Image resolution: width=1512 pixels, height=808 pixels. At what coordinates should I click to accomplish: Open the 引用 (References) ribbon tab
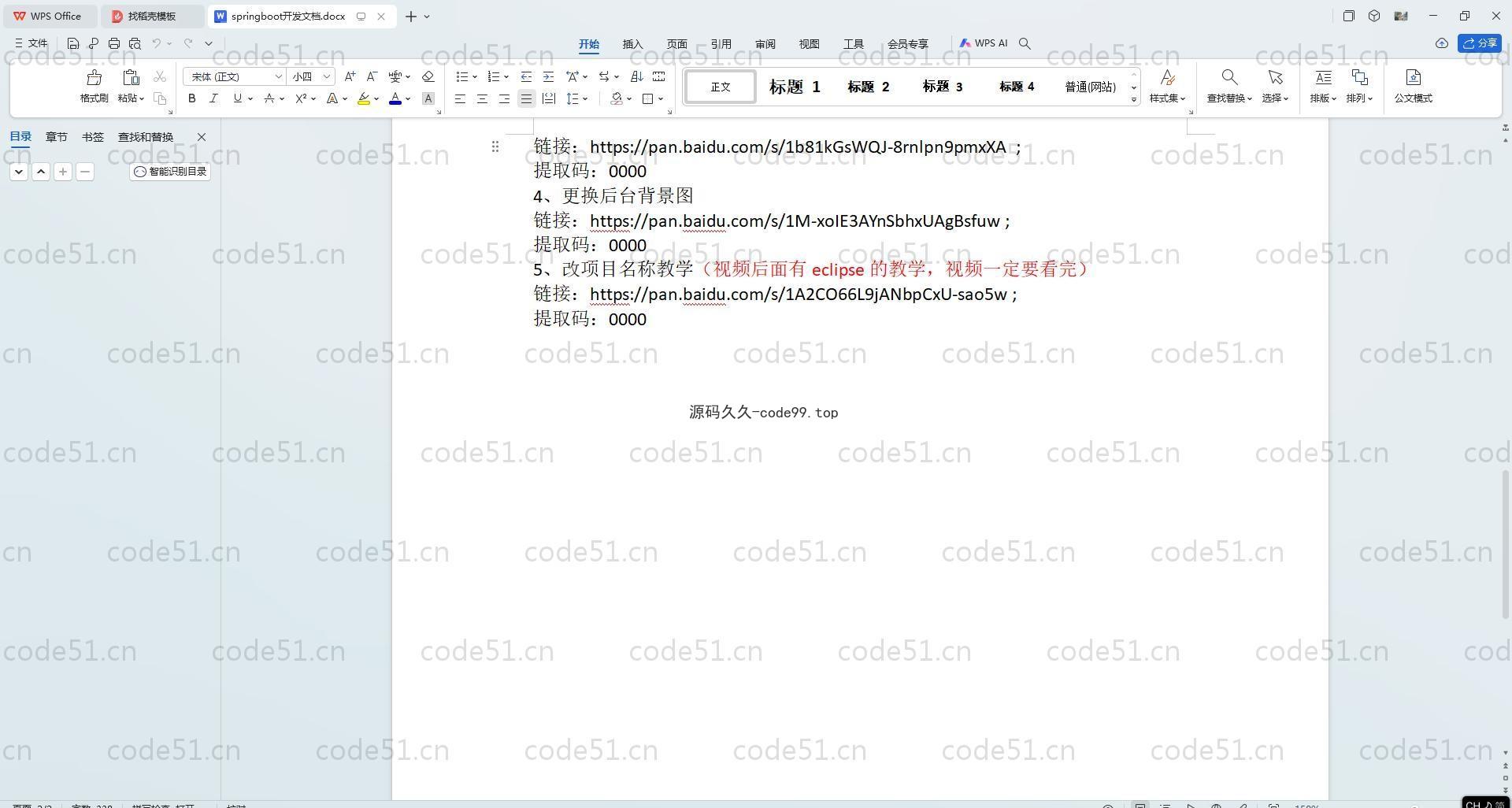tap(721, 44)
